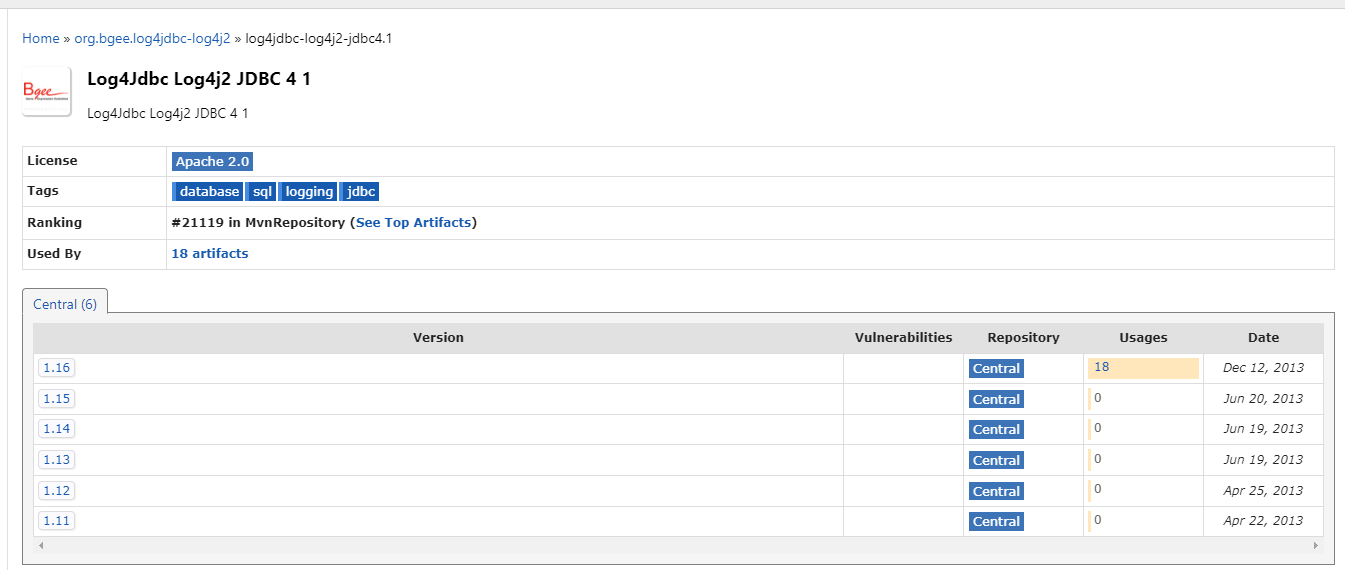Screen dimensions: 1345x570
Task: Open version 1.15
Action: [57, 399]
